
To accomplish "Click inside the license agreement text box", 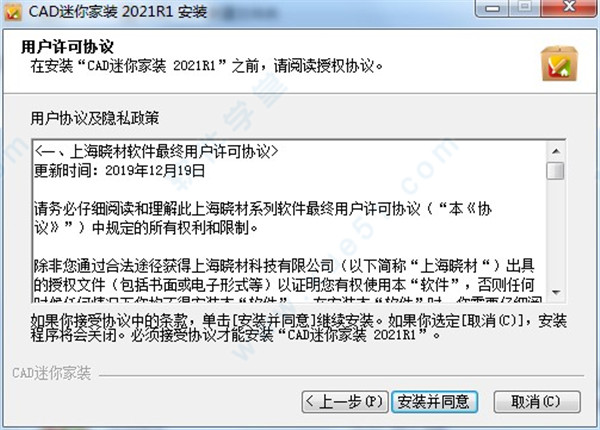I will point(290,222).
